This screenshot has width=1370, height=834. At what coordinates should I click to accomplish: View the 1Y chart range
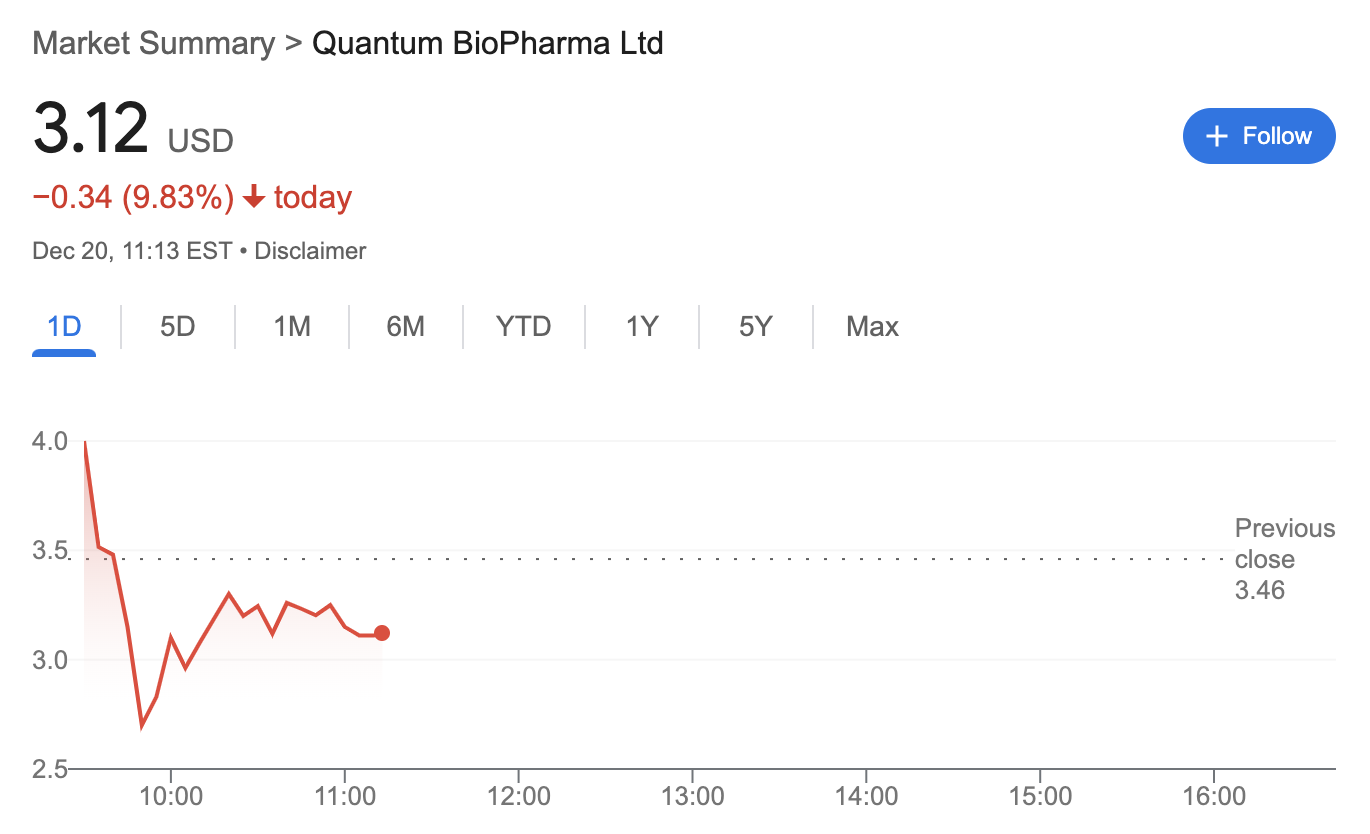642,327
